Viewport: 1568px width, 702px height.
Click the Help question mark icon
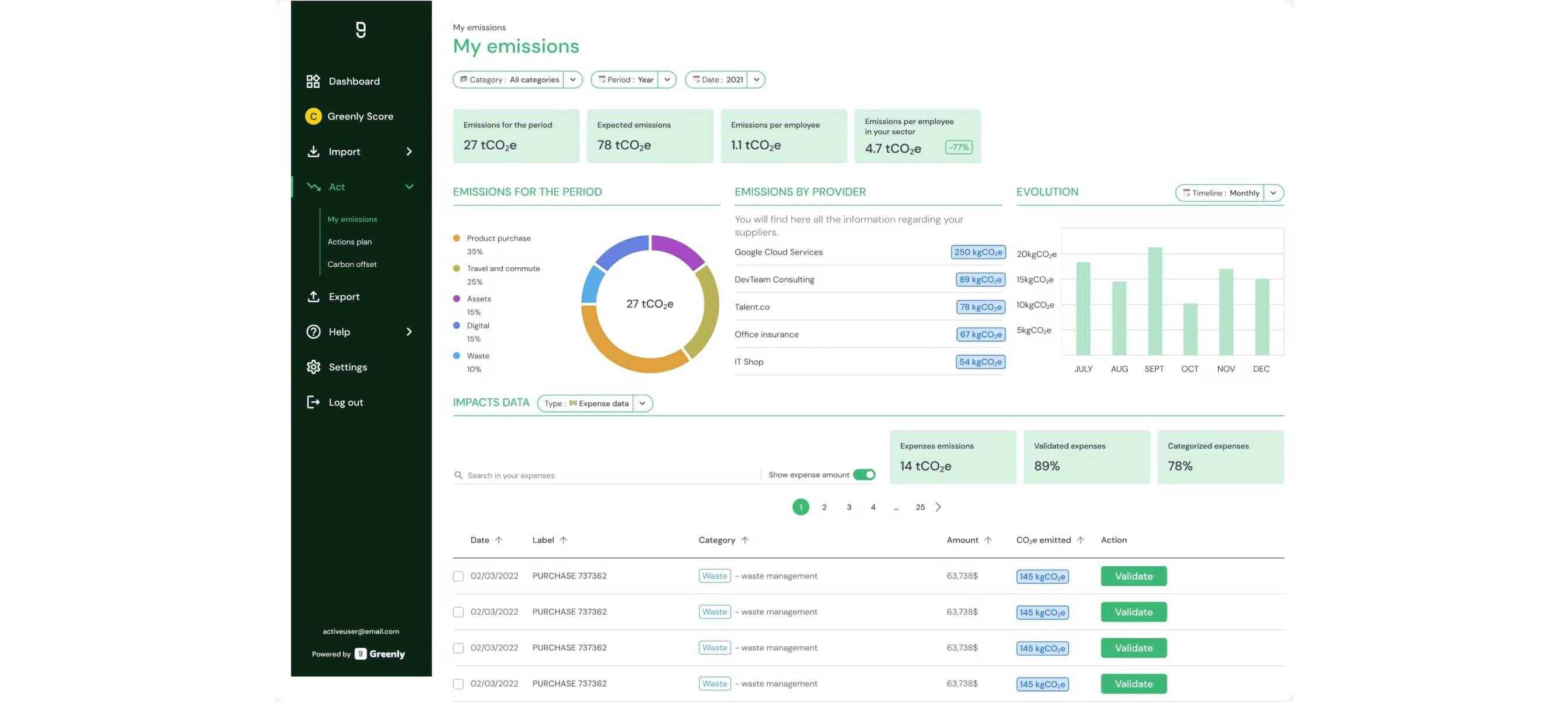point(313,332)
